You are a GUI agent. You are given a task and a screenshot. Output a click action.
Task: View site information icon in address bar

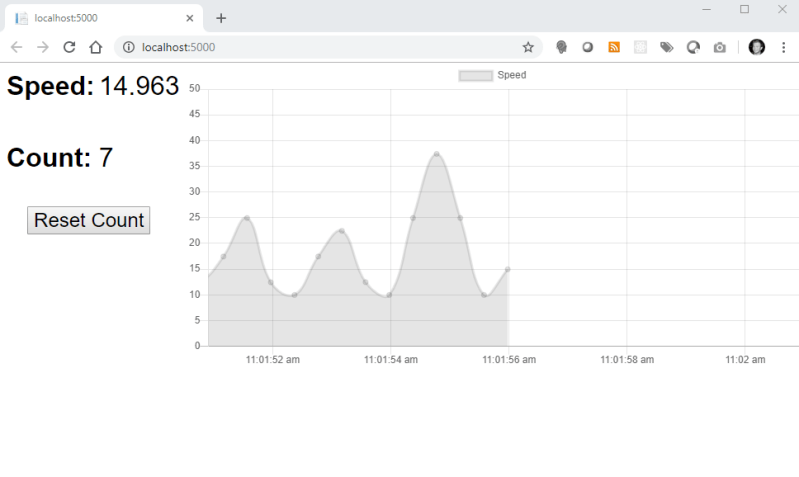click(128, 47)
